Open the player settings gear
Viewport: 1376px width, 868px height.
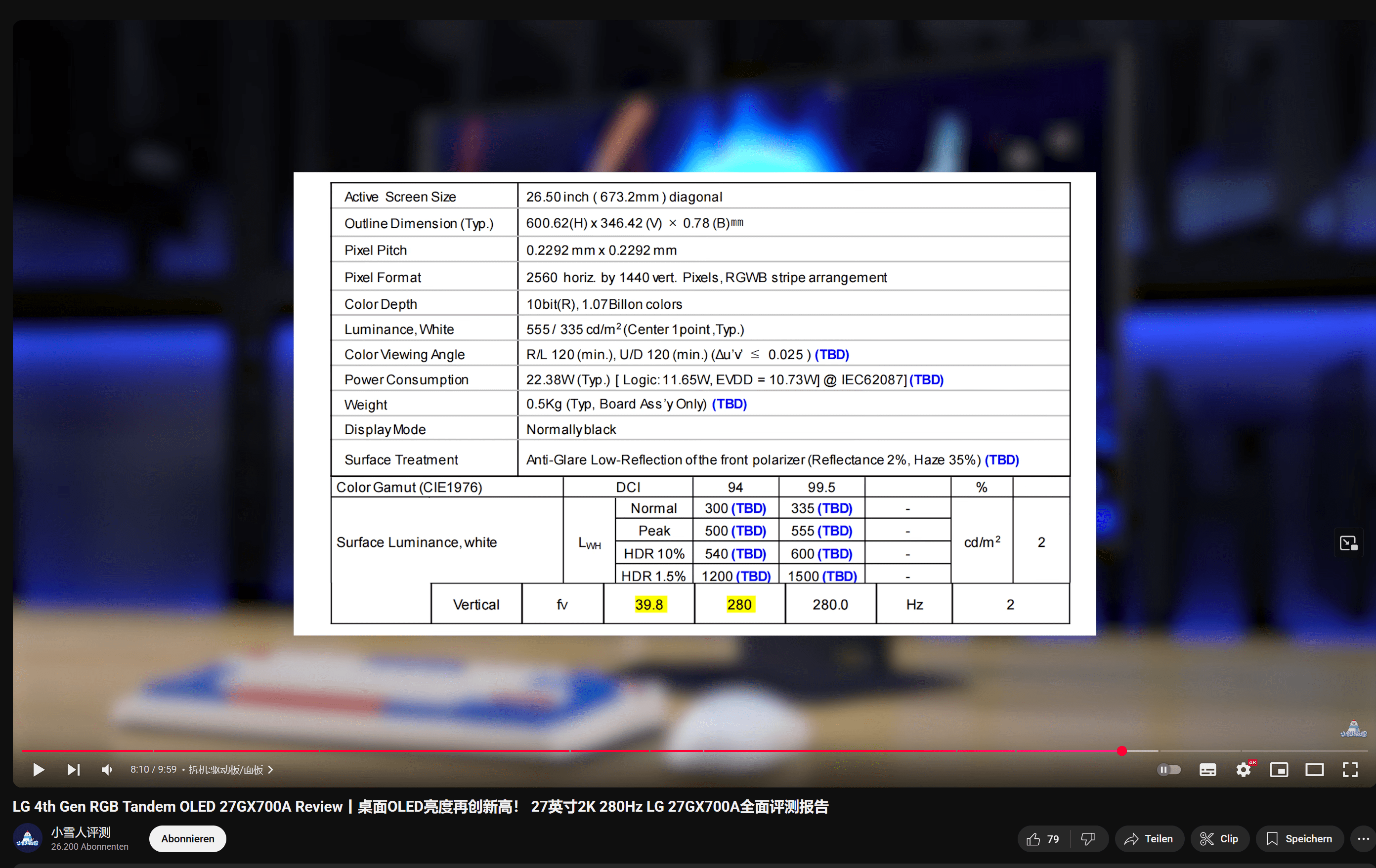(x=1244, y=769)
